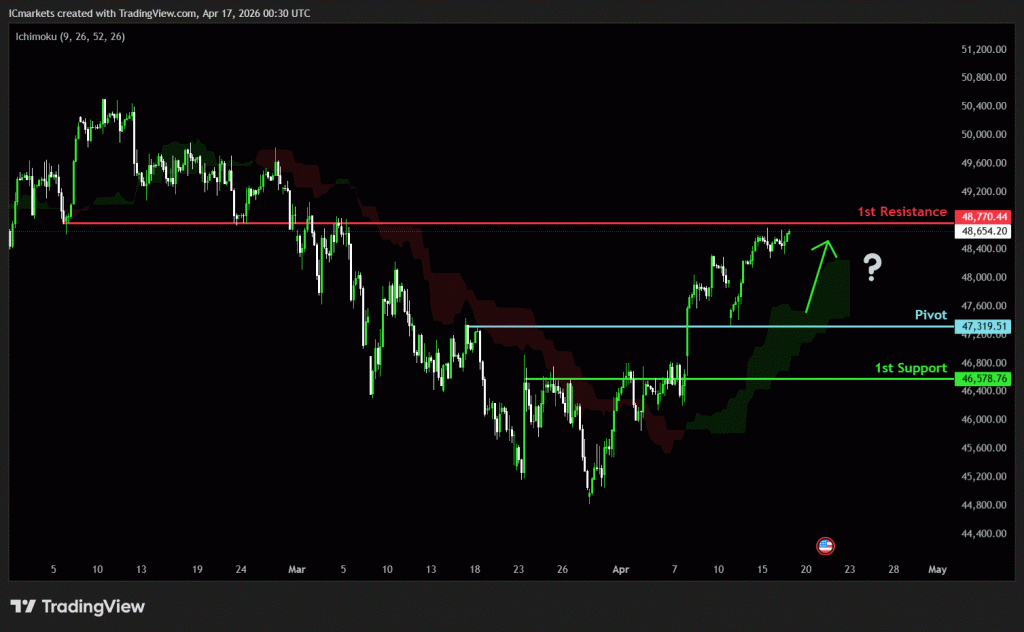Click the Mar label on the date axis
The image size is (1024, 632).
pyautogui.click(x=296, y=569)
